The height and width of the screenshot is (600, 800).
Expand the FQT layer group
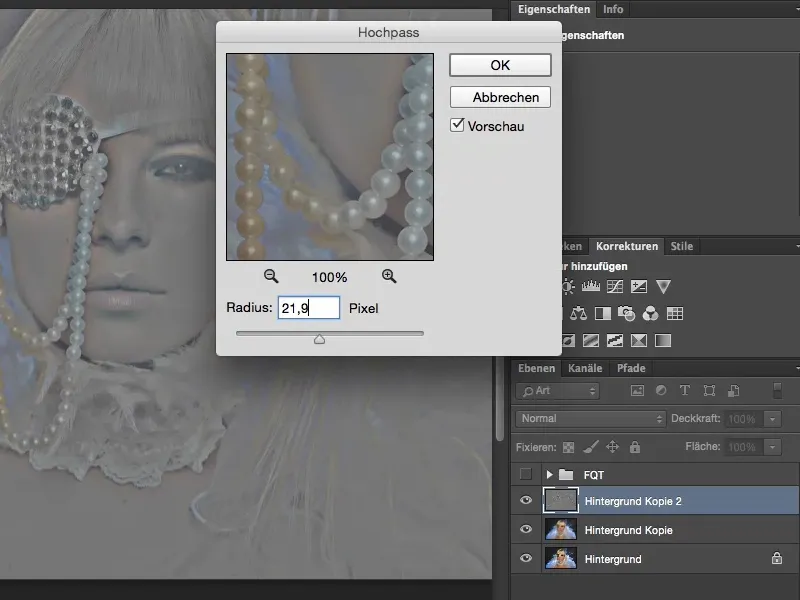click(x=549, y=474)
